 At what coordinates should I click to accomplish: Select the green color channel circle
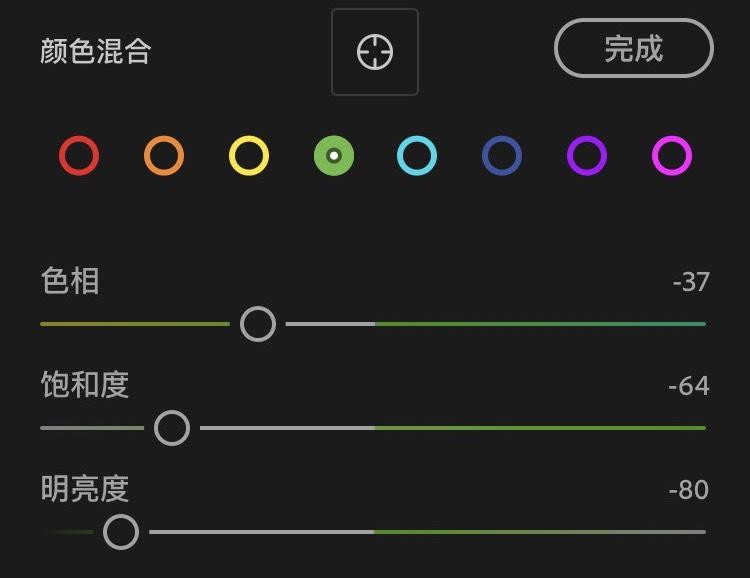pos(334,156)
